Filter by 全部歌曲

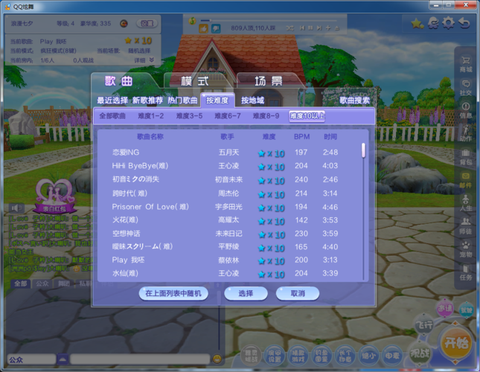pos(112,116)
